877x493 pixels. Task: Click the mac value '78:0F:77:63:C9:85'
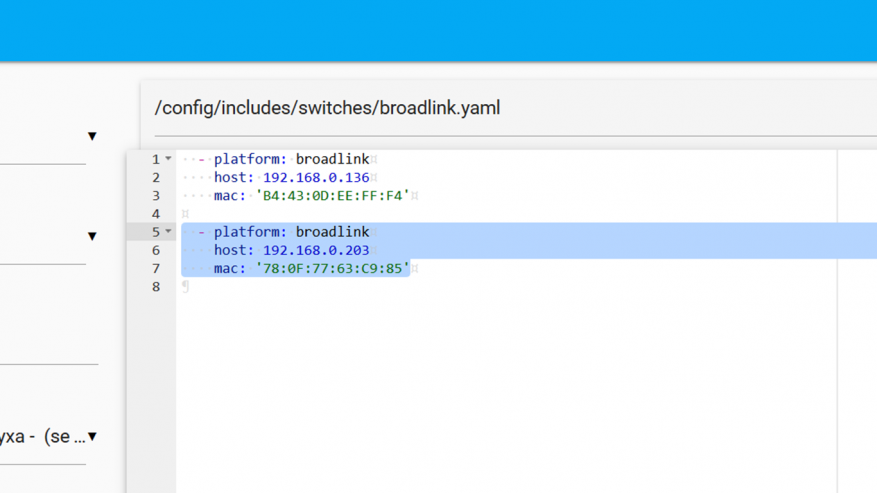(x=332, y=269)
